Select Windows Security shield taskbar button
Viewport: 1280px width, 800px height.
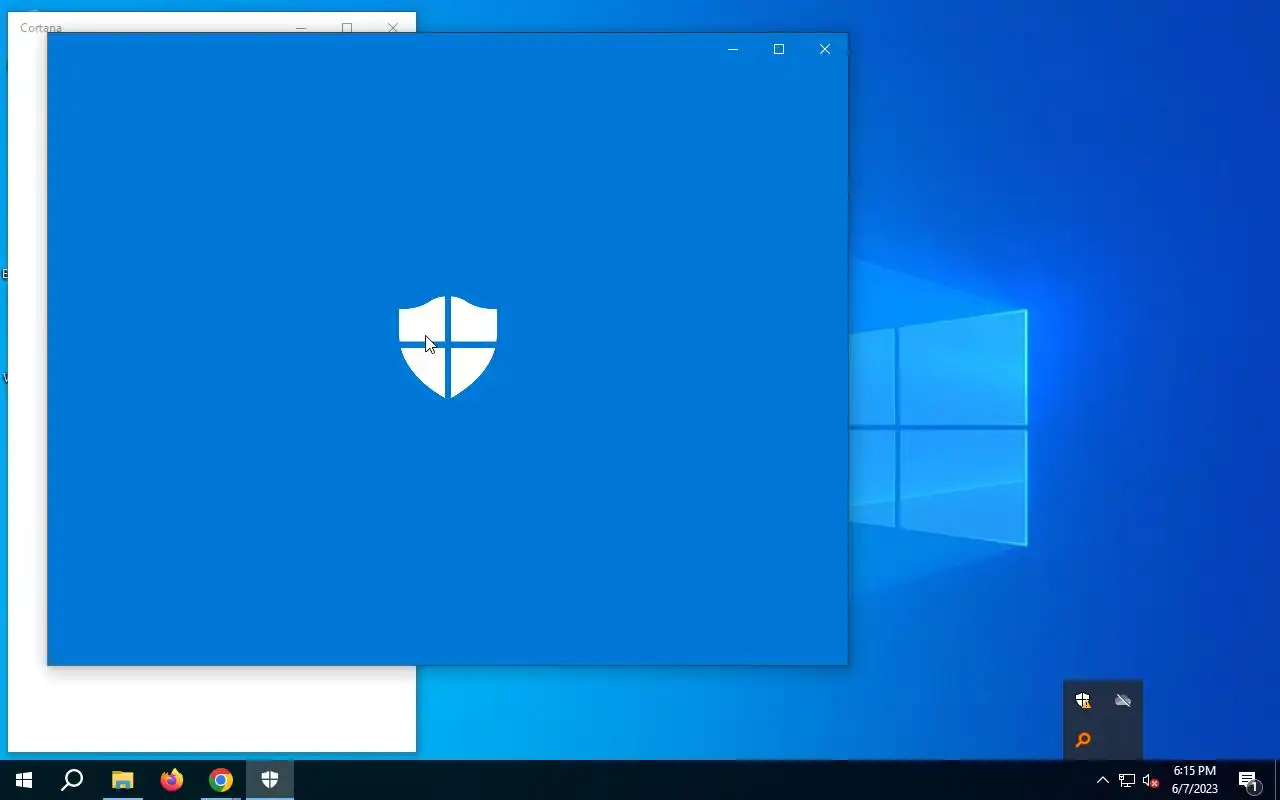pyautogui.click(x=270, y=780)
